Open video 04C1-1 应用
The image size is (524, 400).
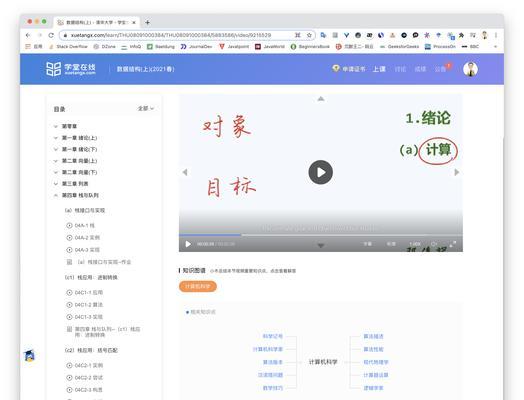click(x=85, y=292)
